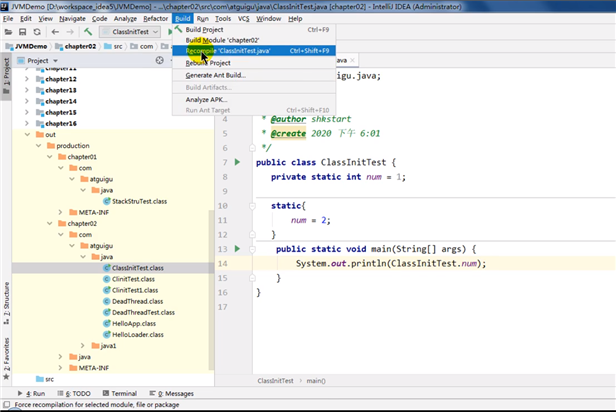Image resolution: width=616 pixels, height=412 pixels.
Task: Click com breadcrumb in navigation bar
Action: coord(142,46)
